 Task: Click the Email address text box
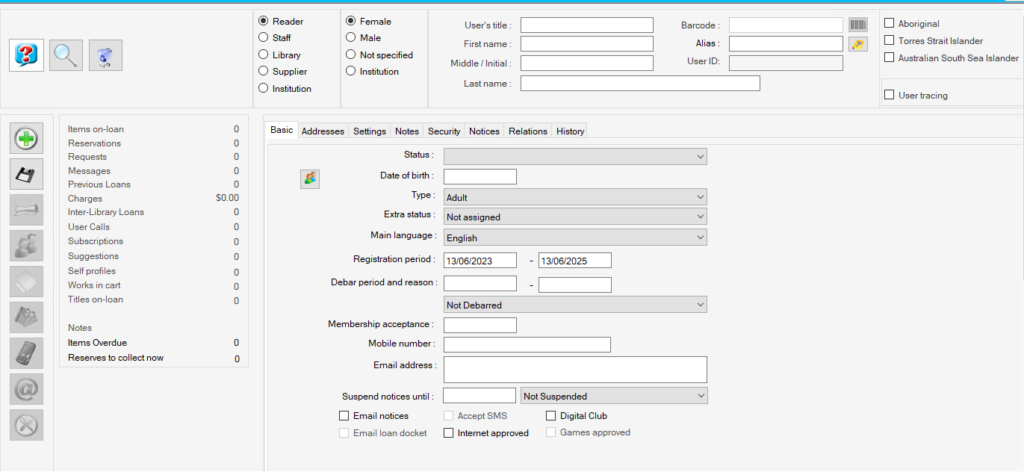pos(575,370)
